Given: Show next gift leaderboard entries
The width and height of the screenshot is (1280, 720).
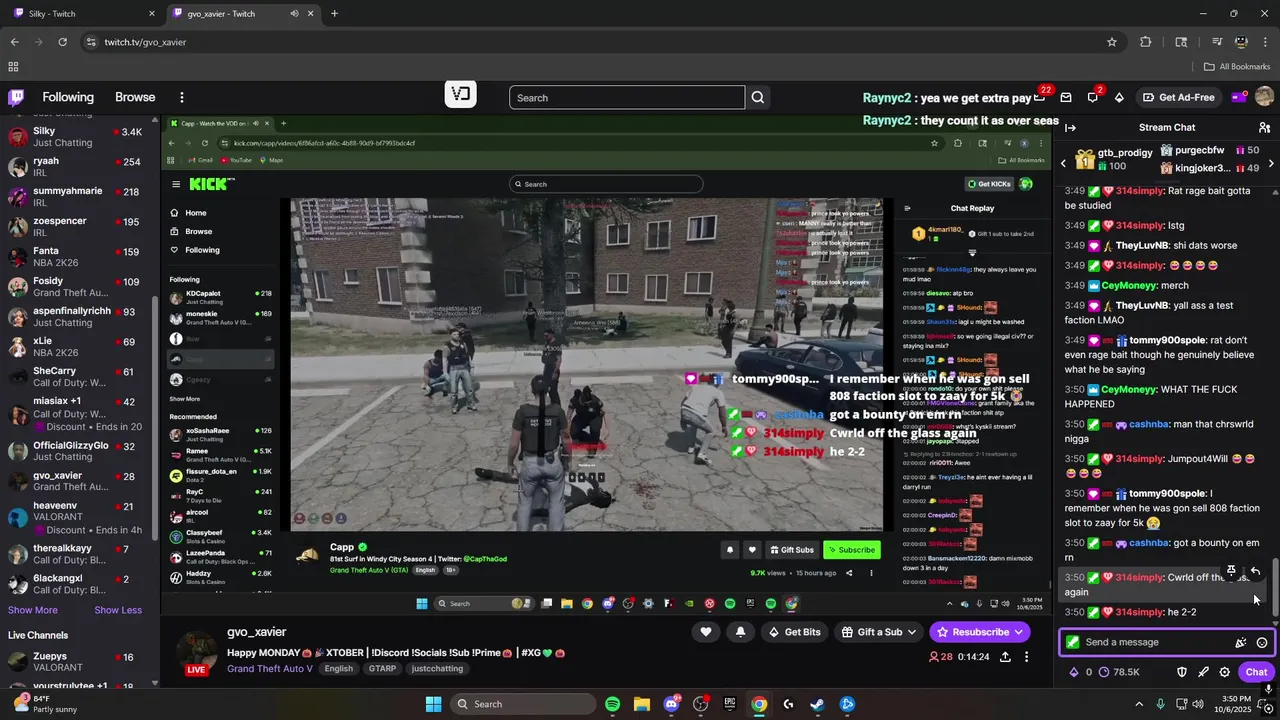Looking at the screenshot, I should coord(1271,163).
